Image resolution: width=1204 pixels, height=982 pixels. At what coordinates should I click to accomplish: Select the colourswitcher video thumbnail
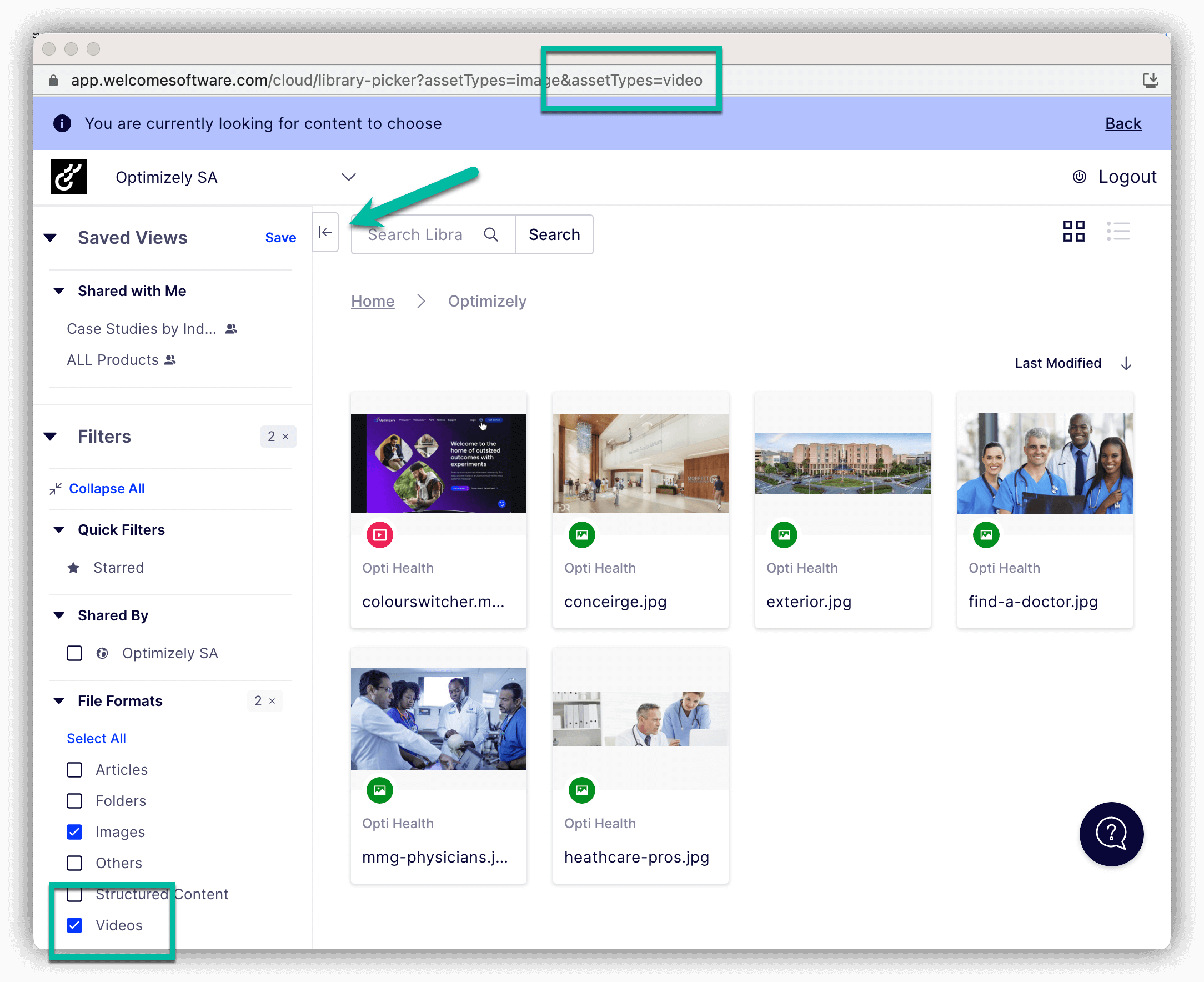pos(438,463)
